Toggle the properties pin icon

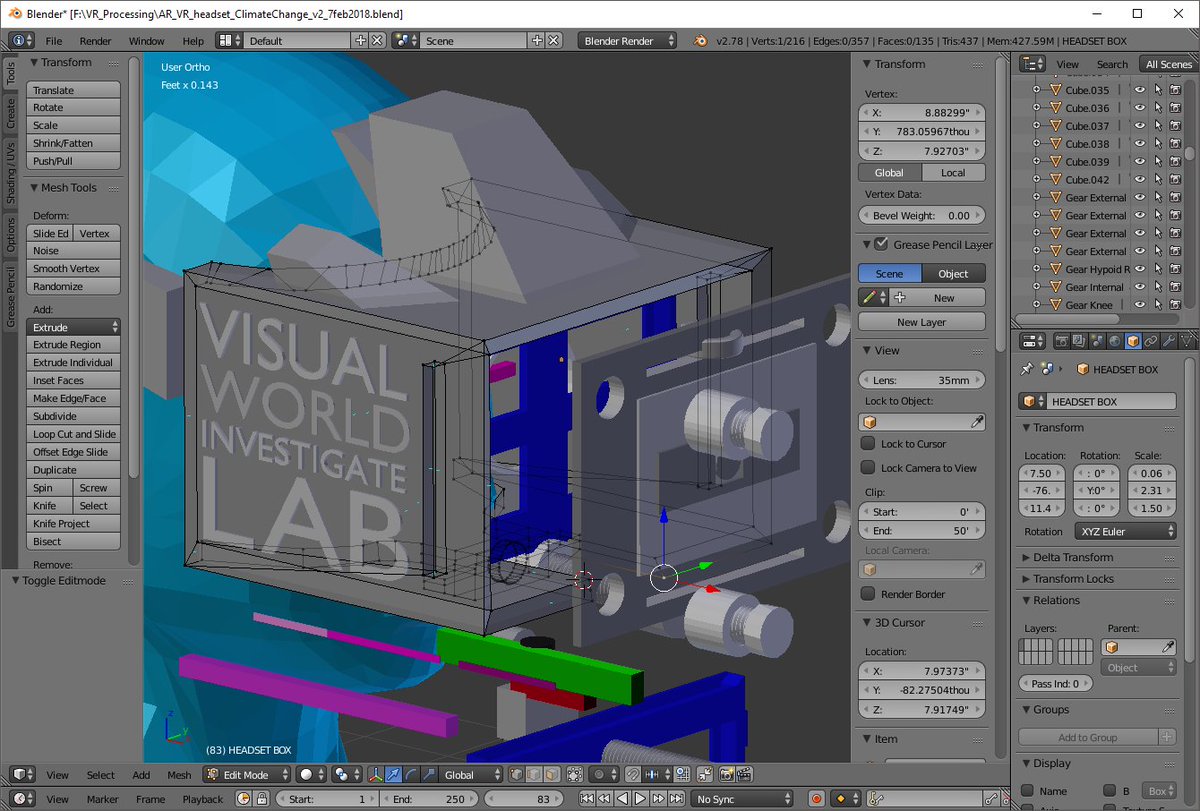point(1027,369)
